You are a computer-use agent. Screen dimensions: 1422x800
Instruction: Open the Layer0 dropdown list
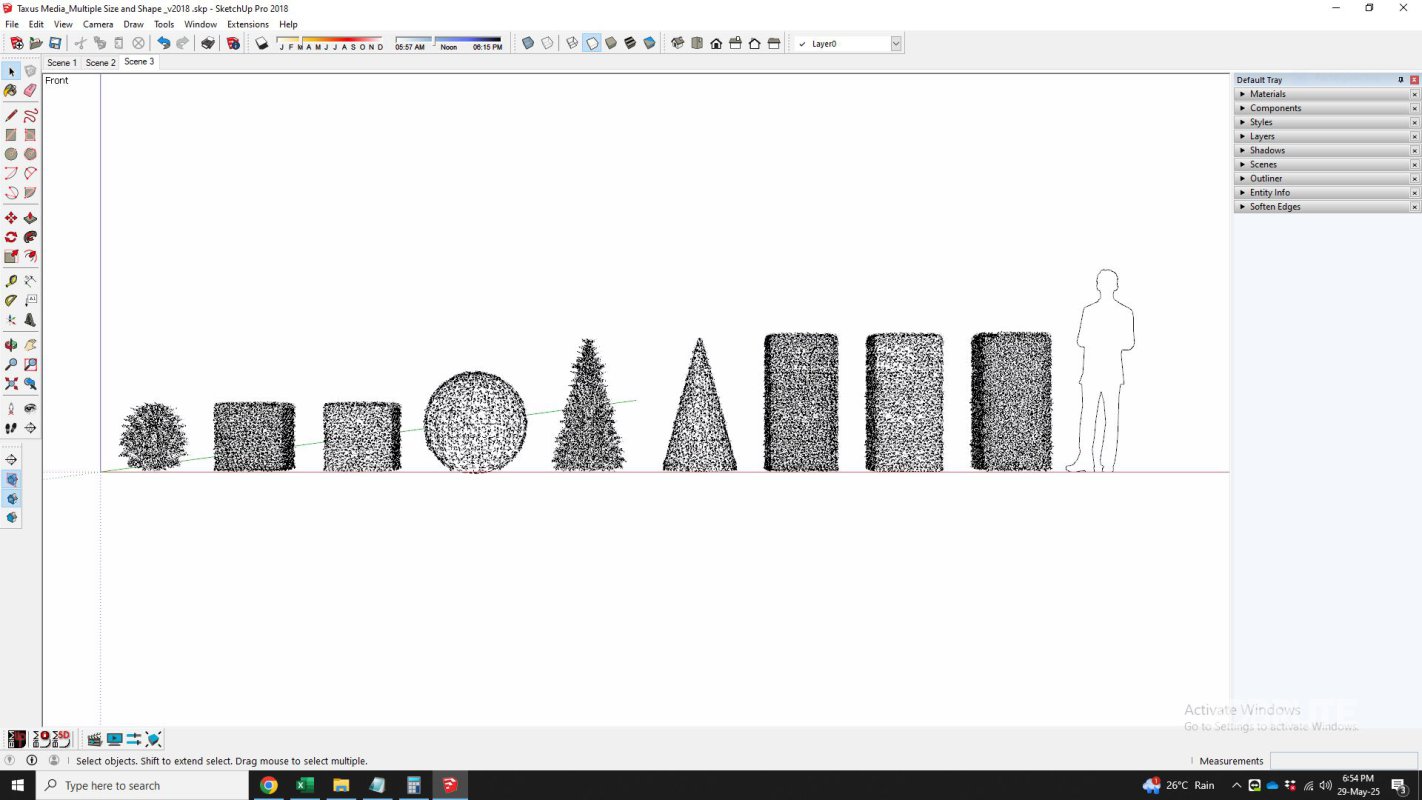[x=893, y=43]
